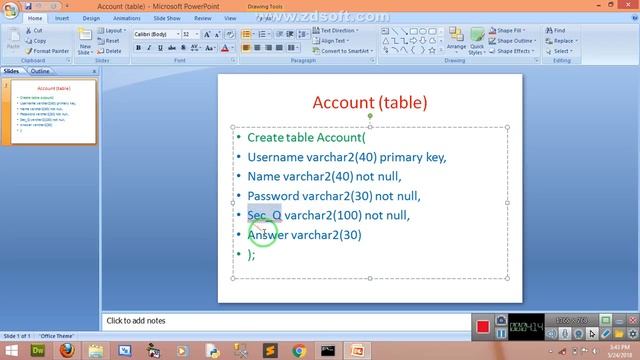
Task: Click the notes field
Action: click(286, 321)
